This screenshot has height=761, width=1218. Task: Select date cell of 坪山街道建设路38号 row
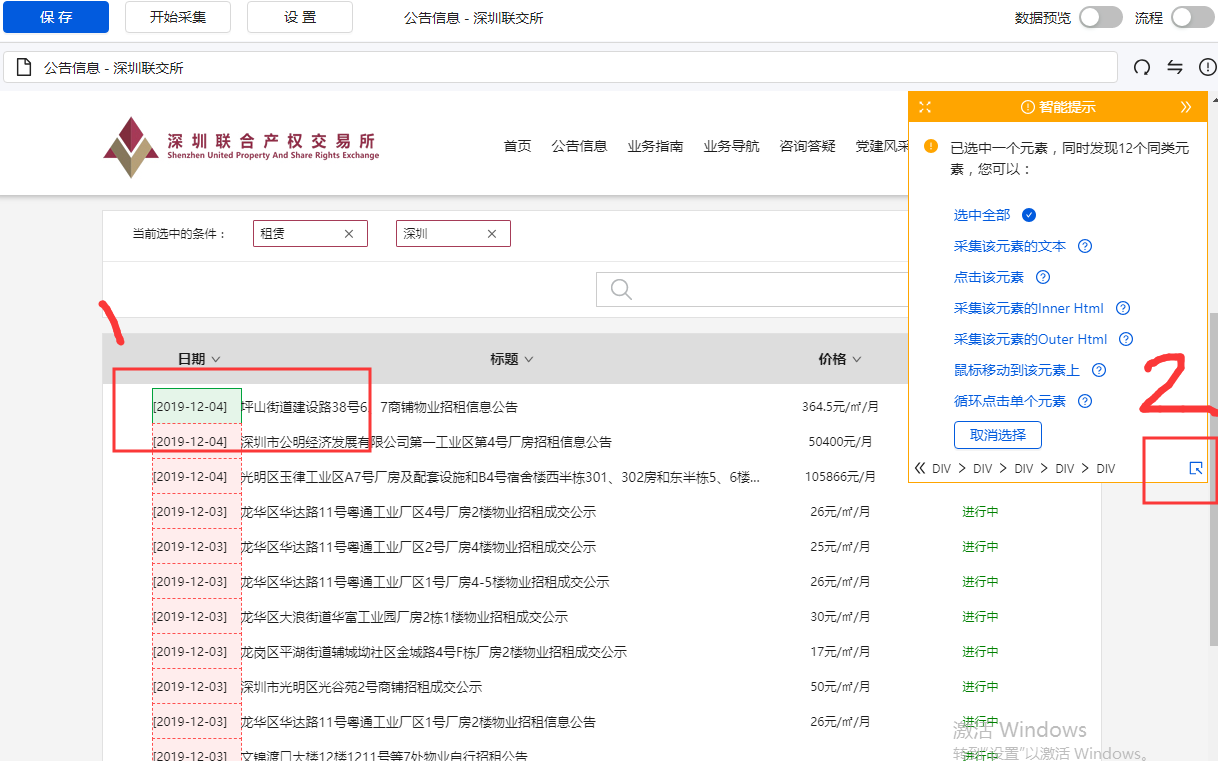tap(196, 406)
